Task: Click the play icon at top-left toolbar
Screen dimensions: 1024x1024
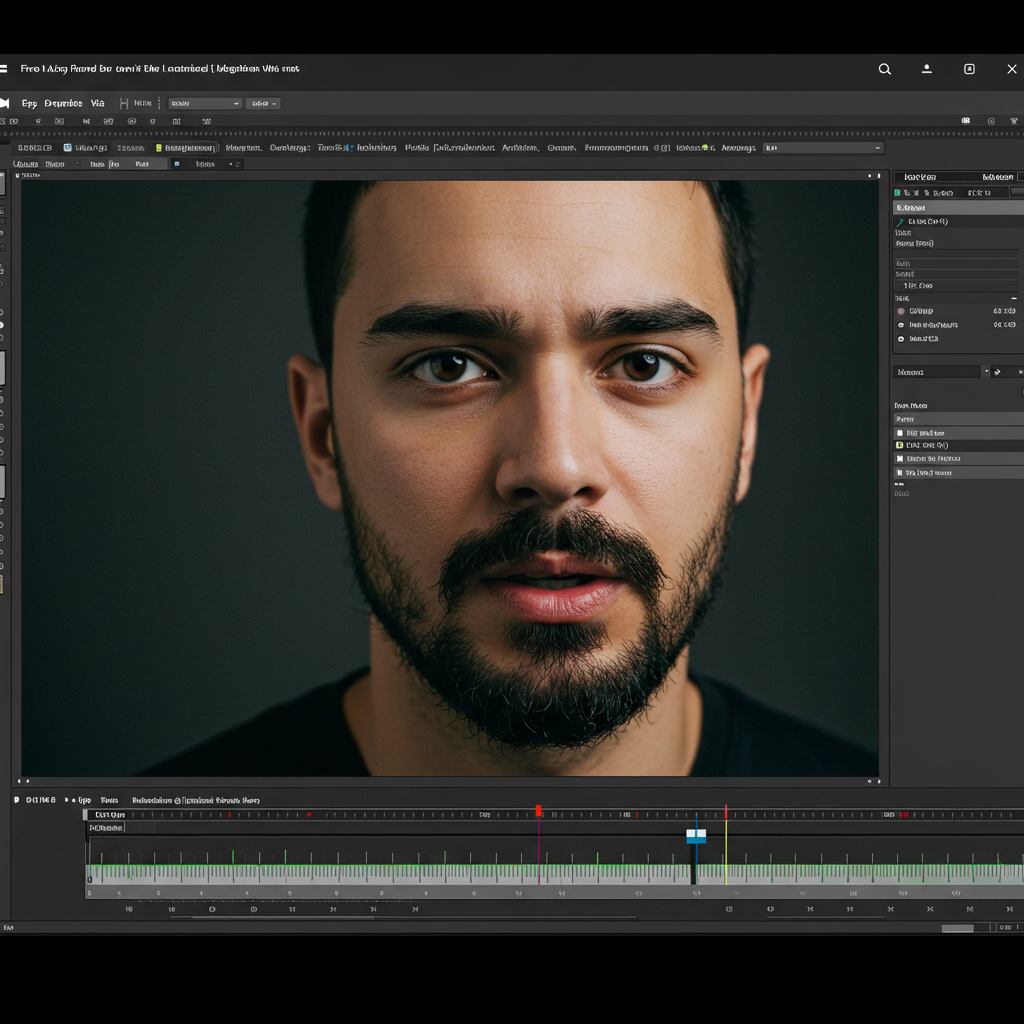Action: tap(5, 103)
